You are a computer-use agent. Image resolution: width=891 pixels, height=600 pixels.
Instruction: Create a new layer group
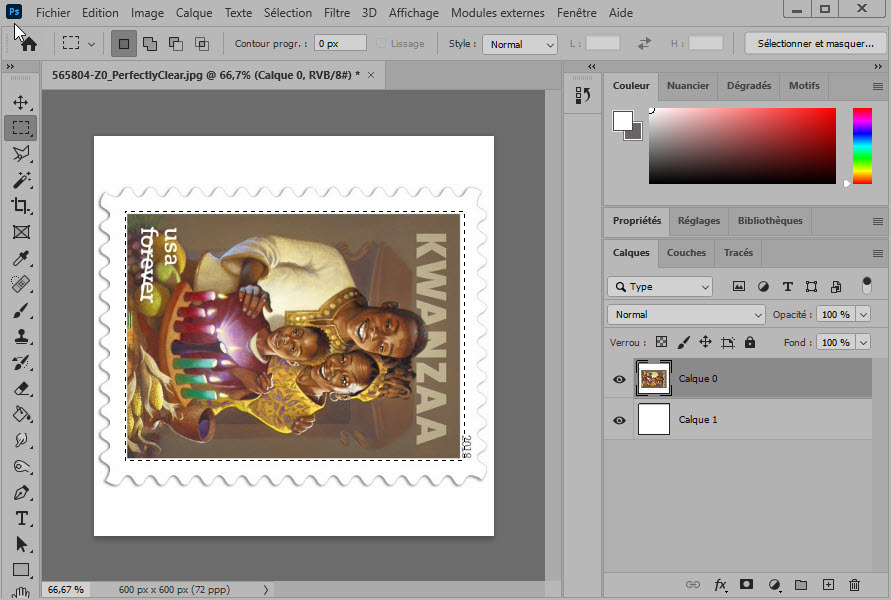(801, 585)
